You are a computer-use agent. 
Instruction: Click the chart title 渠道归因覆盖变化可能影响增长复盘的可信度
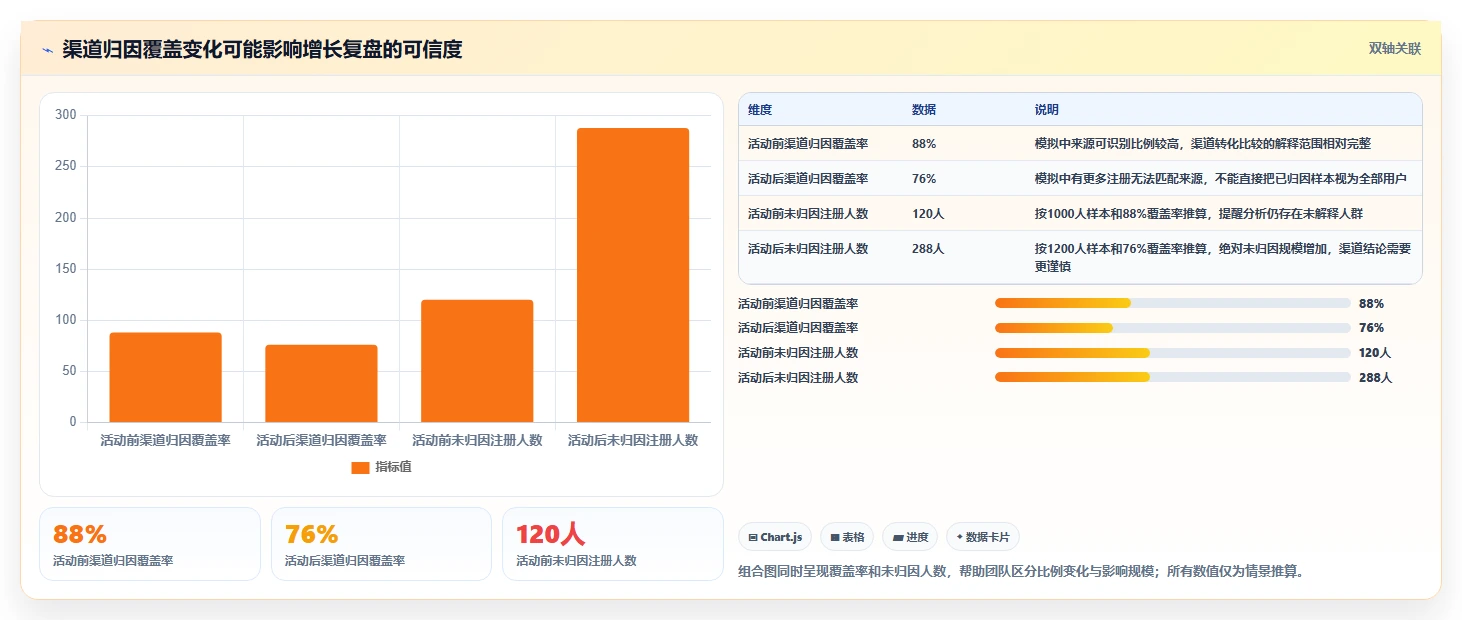[262, 49]
